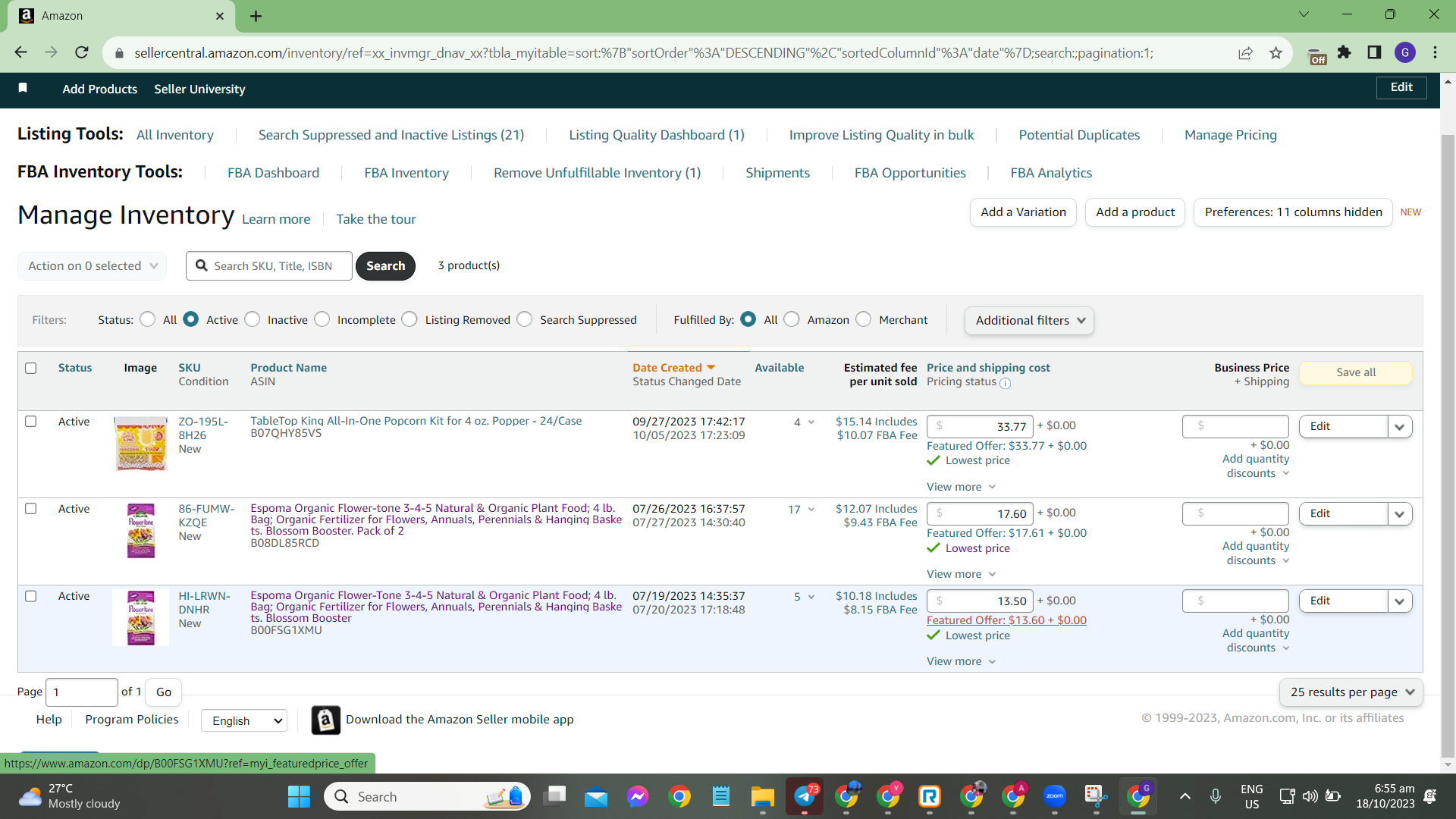This screenshot has width=1456, height=819.
Task: Open the Action on 0 selected dropdown
Action: pyautogui.click(x=93, y=266)
